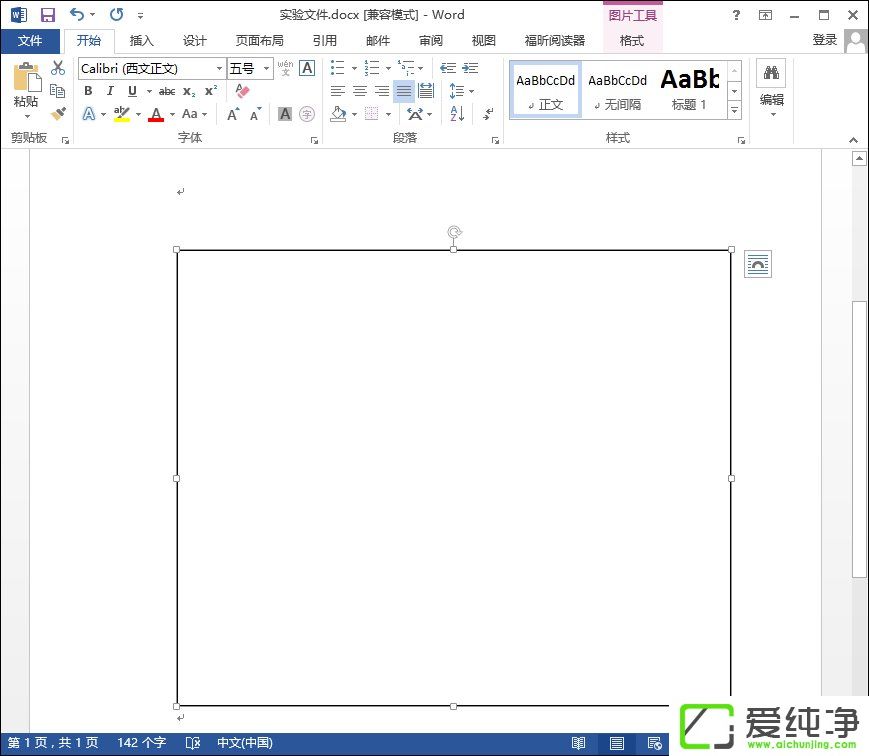Open layout options icon beside the picture
Screen dimensions: 869x756
click(758, 264)
